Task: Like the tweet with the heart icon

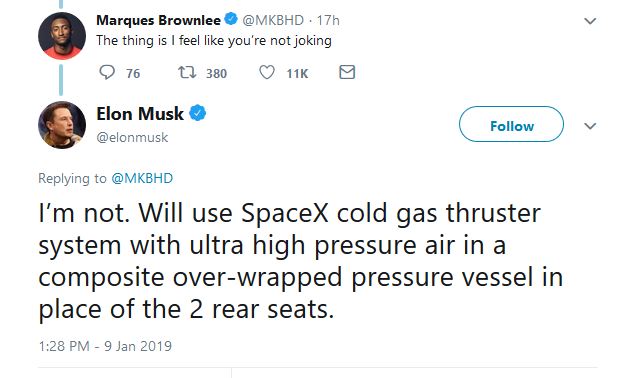Action: click(x=267, y=72)
